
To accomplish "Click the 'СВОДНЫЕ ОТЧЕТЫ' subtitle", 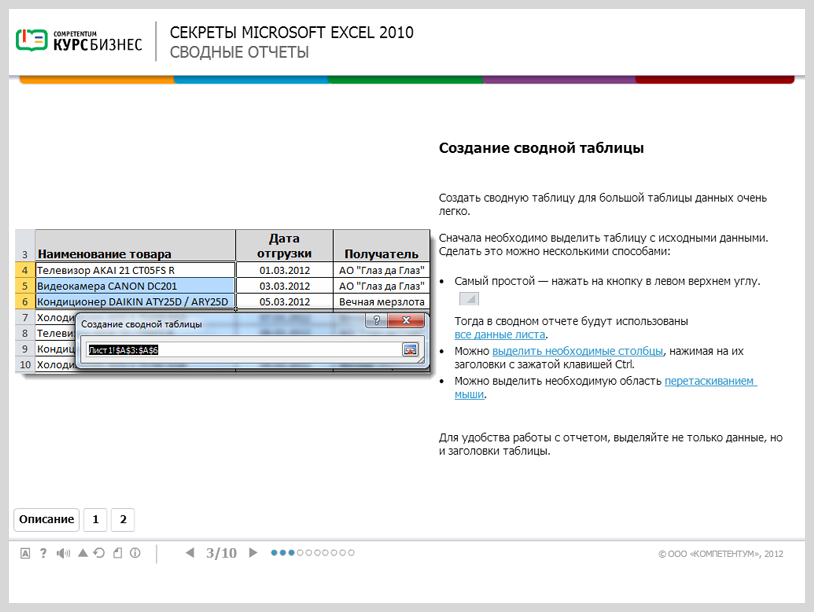I will [239, 52].
